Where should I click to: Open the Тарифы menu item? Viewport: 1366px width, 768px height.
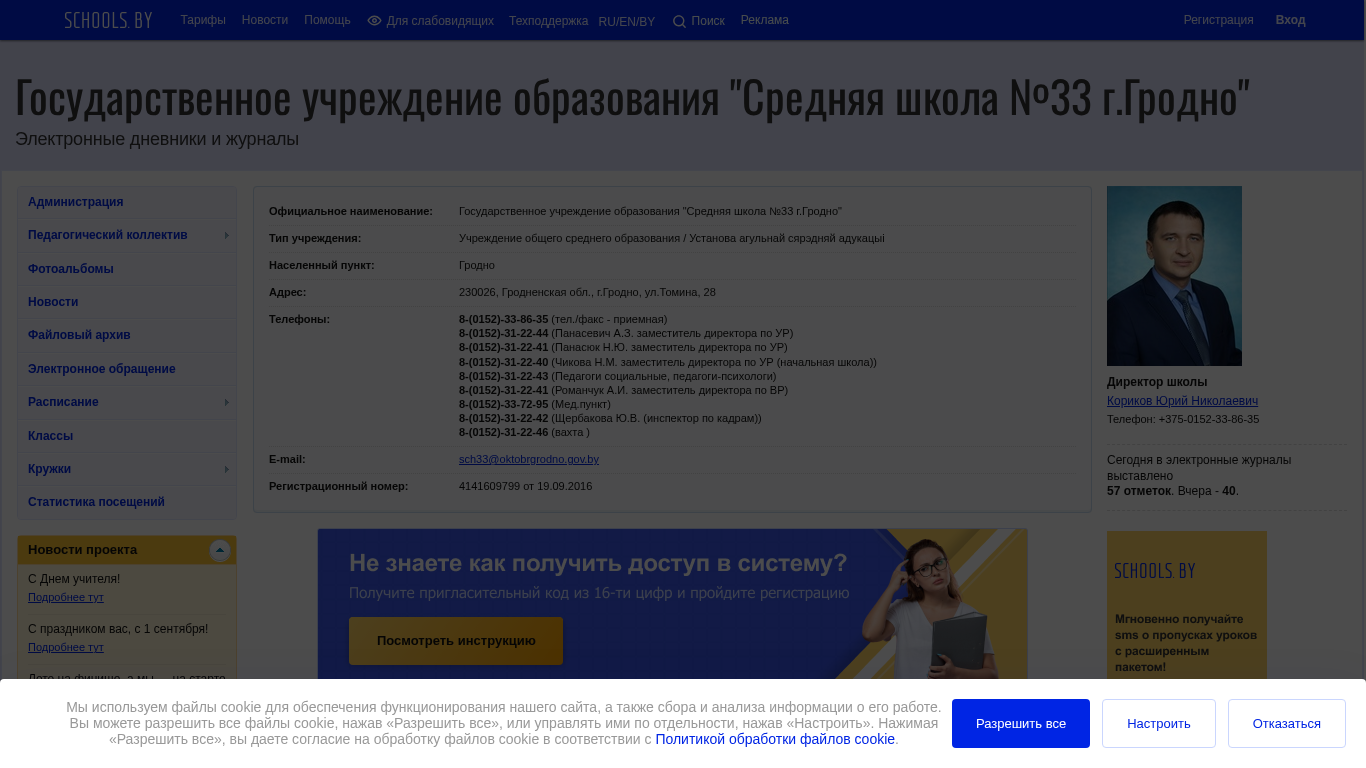pos(203,20)
